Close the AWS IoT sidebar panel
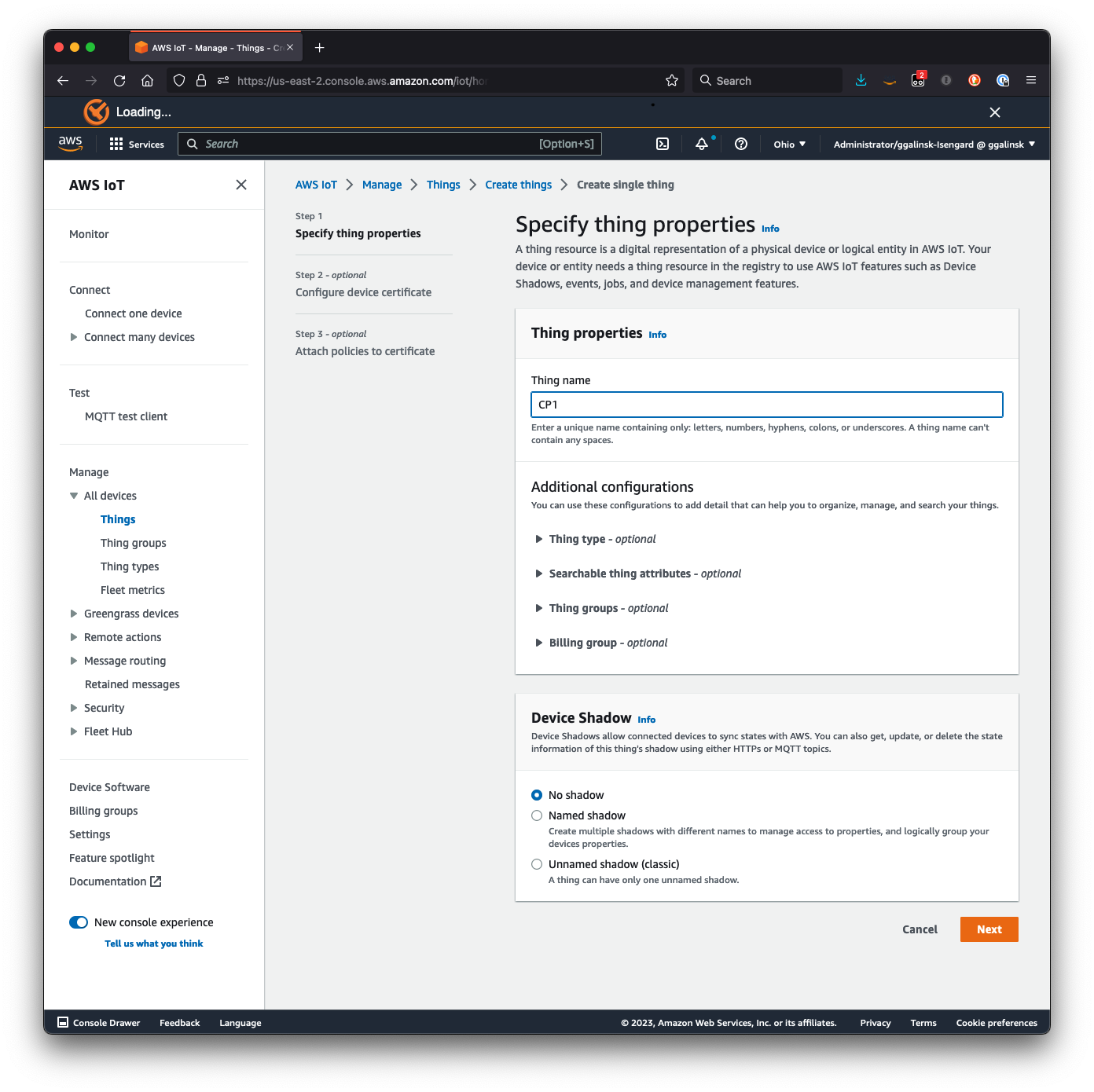The height and width of the screenshot is (1092, 1094). tap(241, 185)
